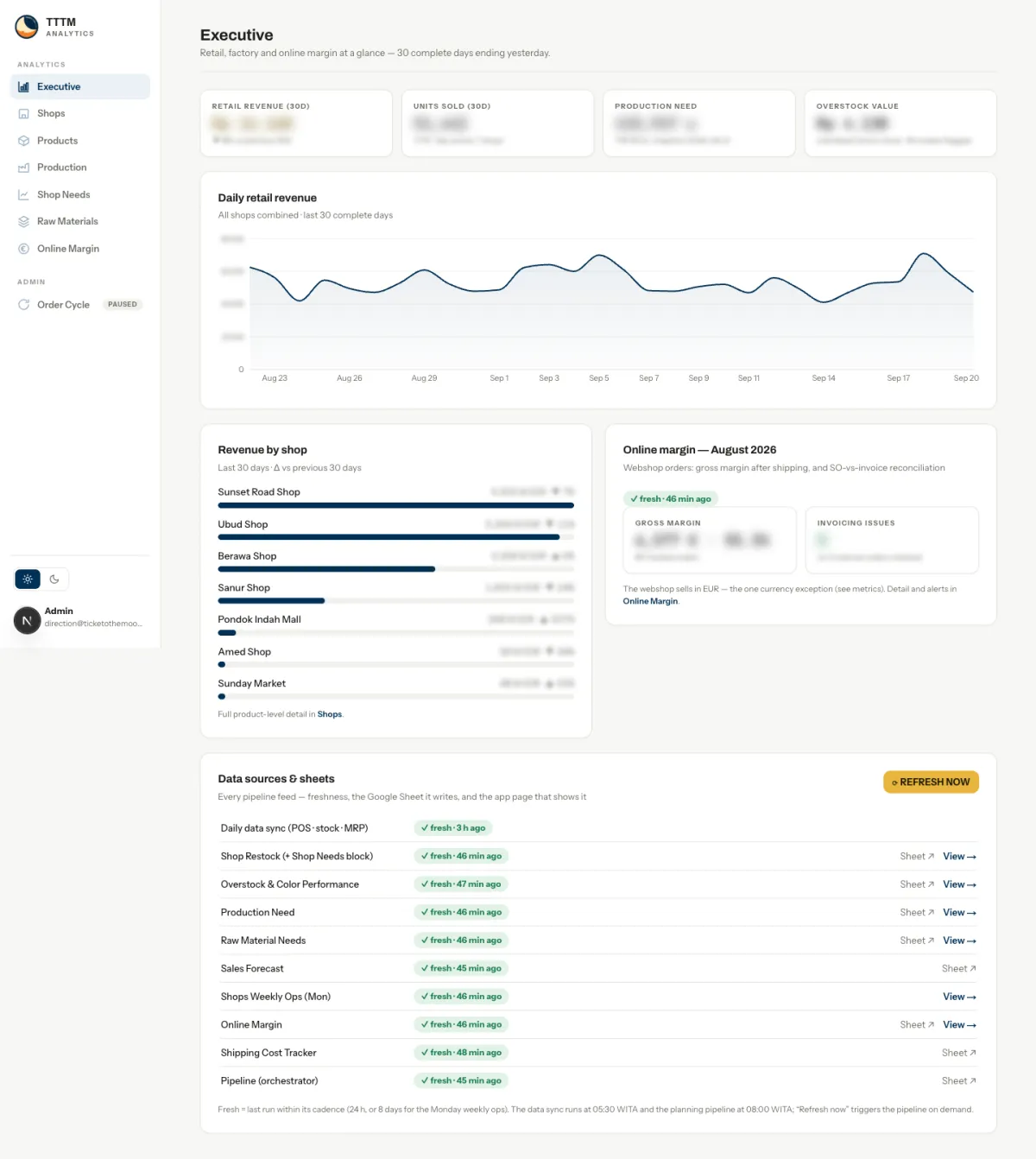Viewport: 1036px width, 1159px height.
Task: Click the Units Sold (30D) card
Action: point(497,123)
